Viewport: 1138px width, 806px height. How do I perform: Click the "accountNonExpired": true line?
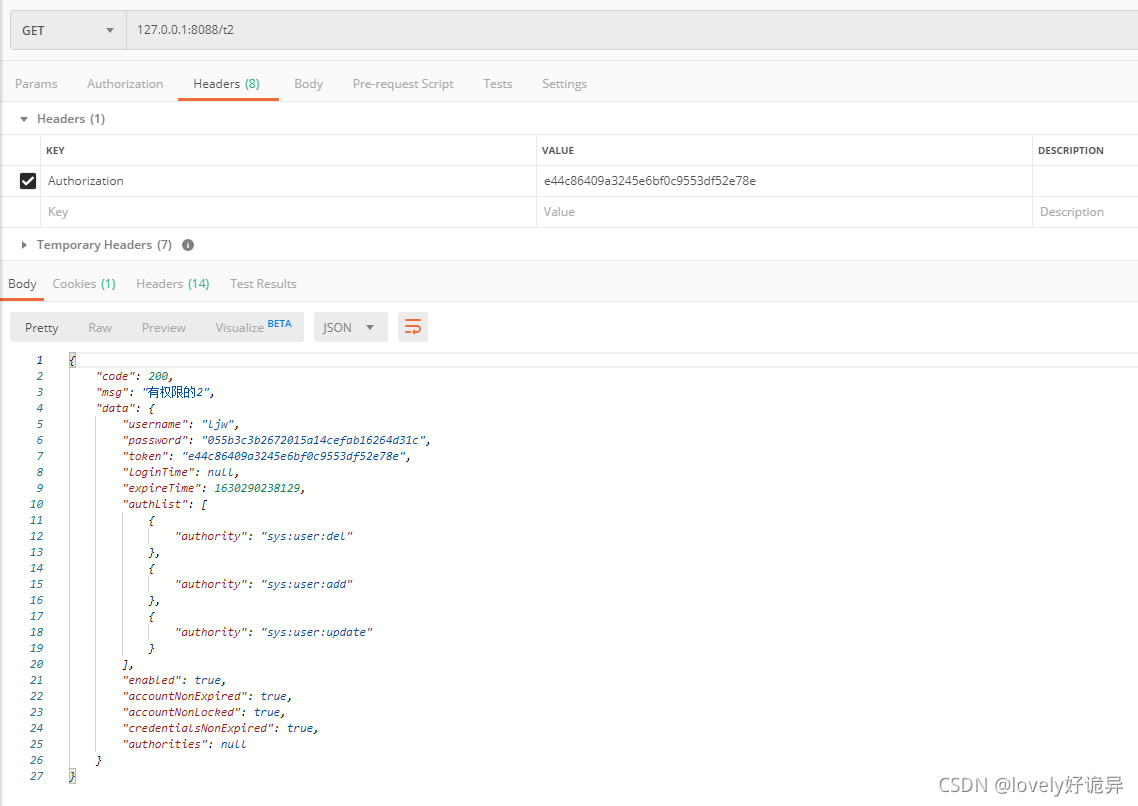click(x=207, y=696)
